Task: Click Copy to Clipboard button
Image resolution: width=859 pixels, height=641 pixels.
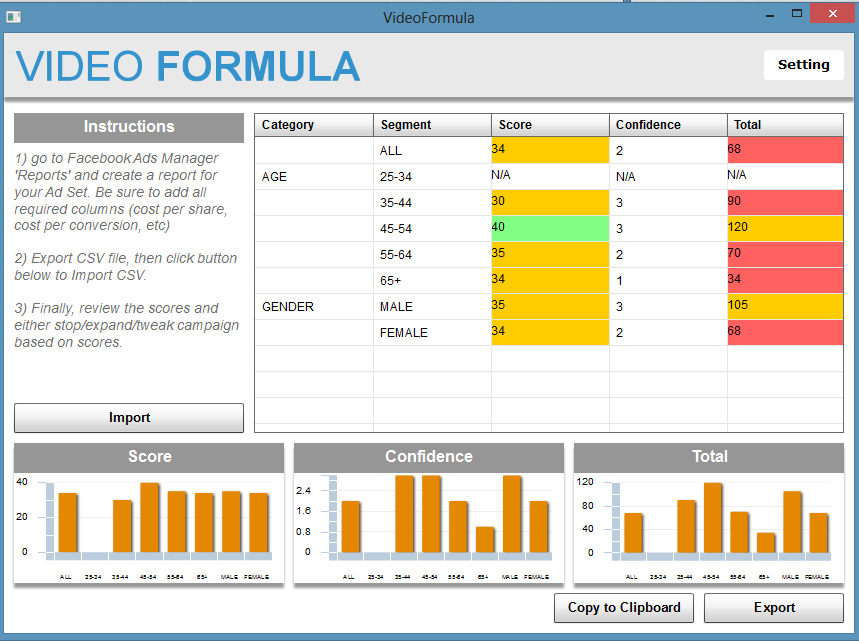Action: pyautogui.click(x=624, y=608)
